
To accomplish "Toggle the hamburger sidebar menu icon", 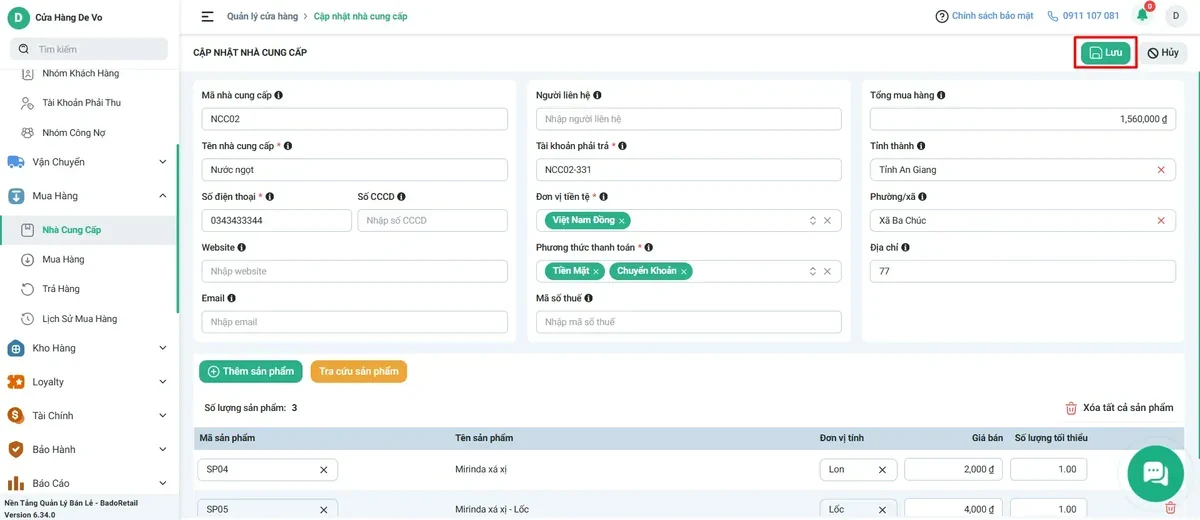I will pyautogui.click(x=207, y=16).
